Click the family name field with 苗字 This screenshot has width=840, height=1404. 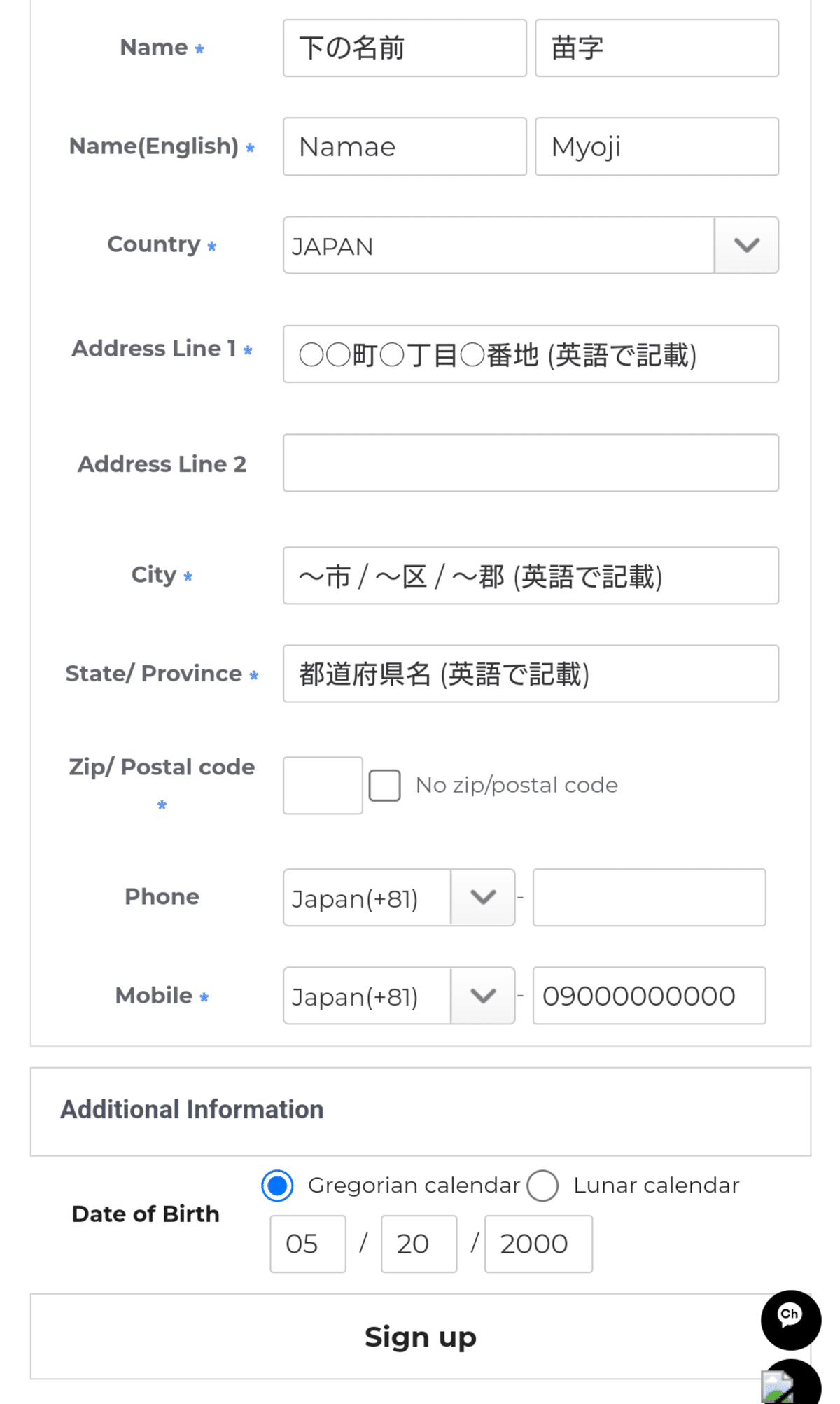click(x=657, y=48)
